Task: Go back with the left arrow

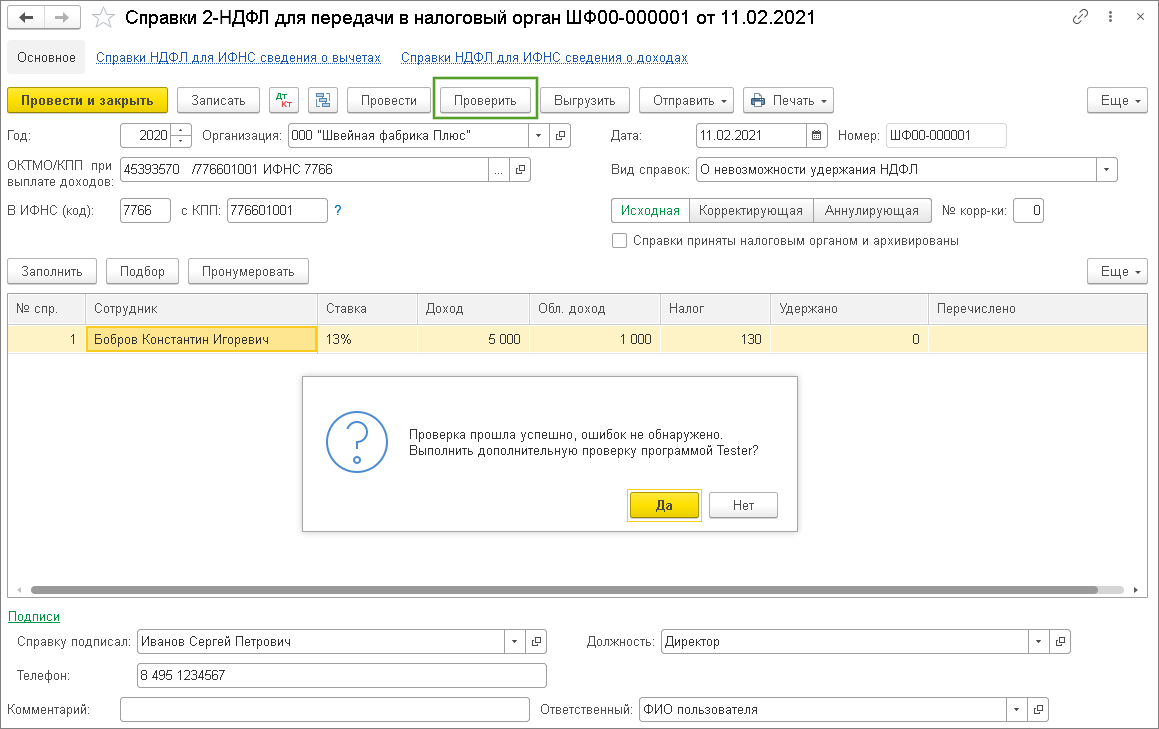Action: click(26, 17)
